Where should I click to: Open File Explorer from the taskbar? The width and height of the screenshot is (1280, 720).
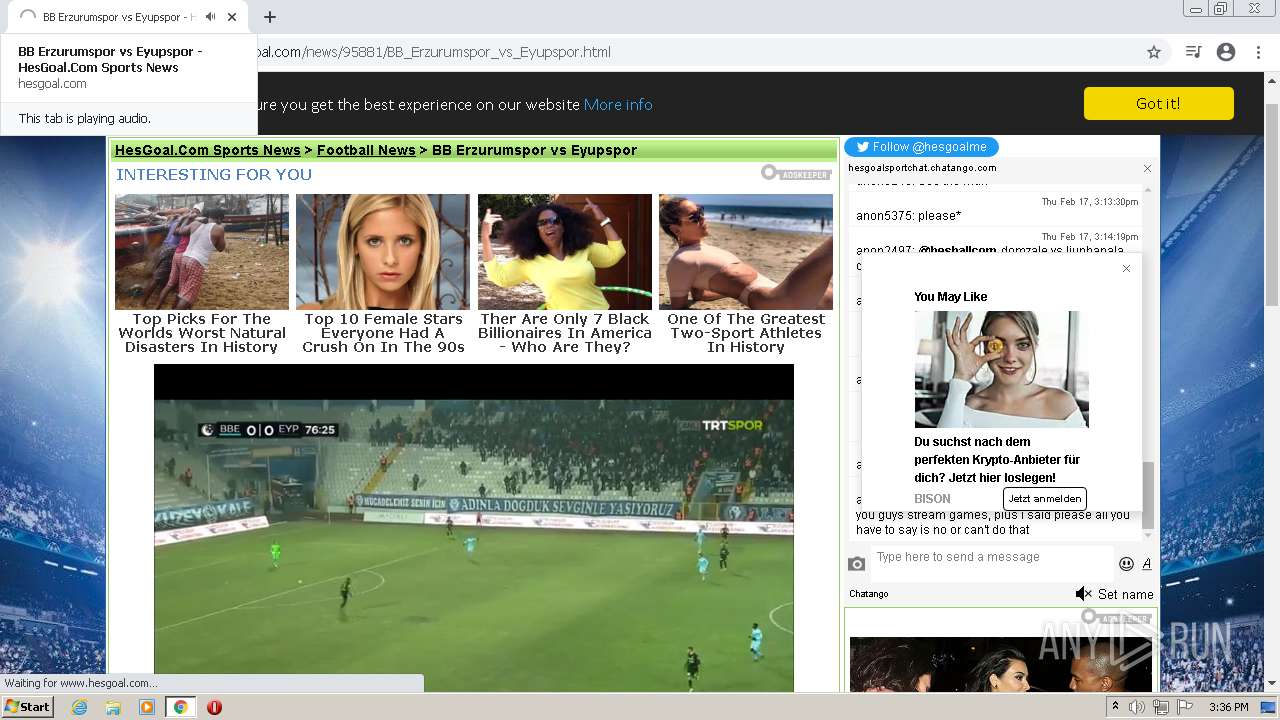[x=113, y=707]
